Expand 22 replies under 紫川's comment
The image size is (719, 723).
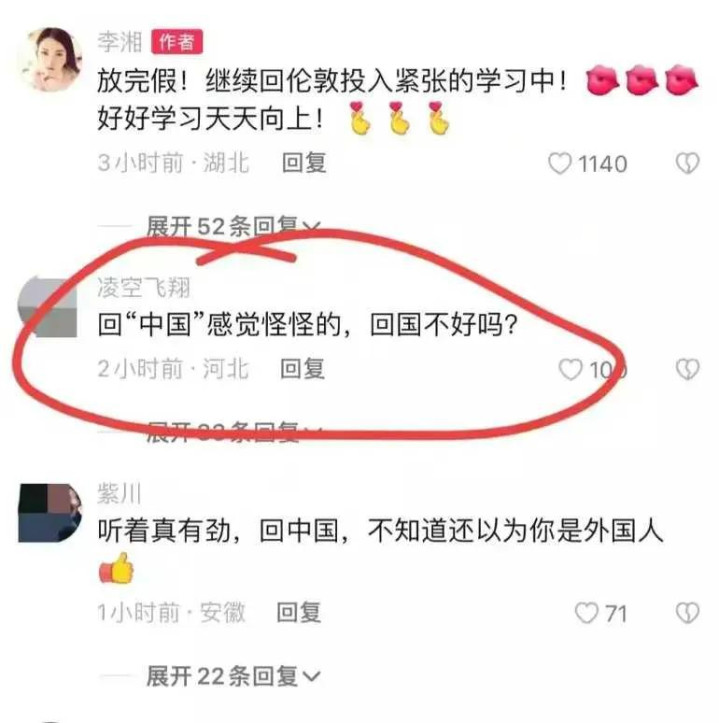(x=233, y=676)
